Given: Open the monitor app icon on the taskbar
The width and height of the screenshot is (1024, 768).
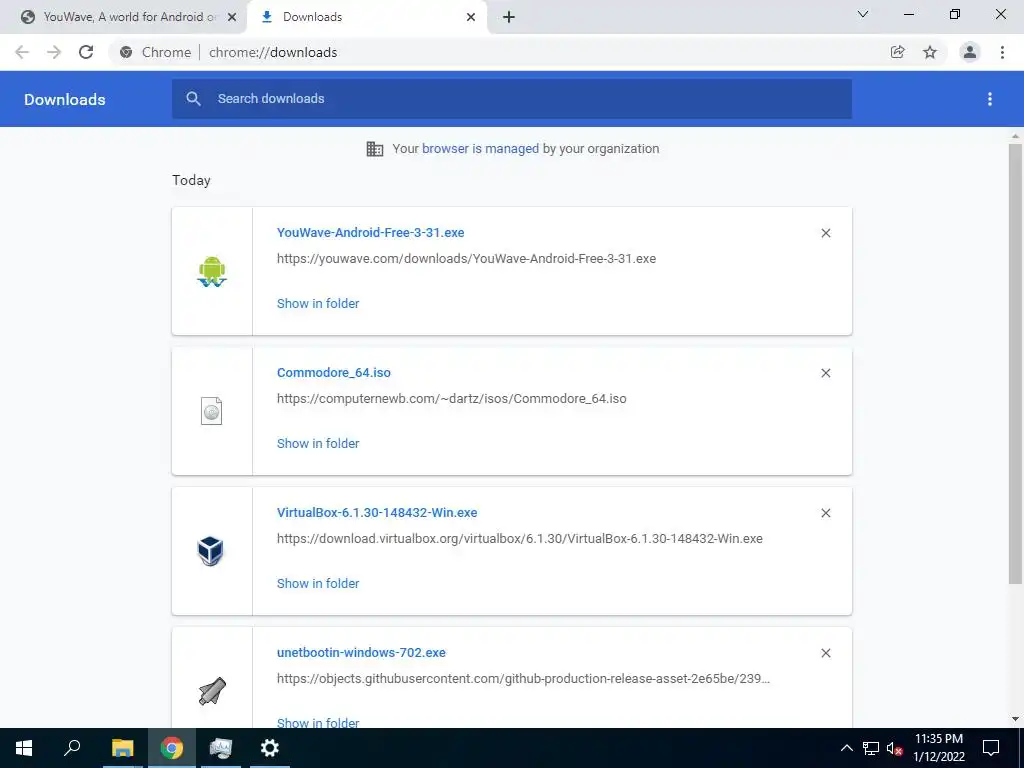Looking at the screenshot, I should click(221, 748).
